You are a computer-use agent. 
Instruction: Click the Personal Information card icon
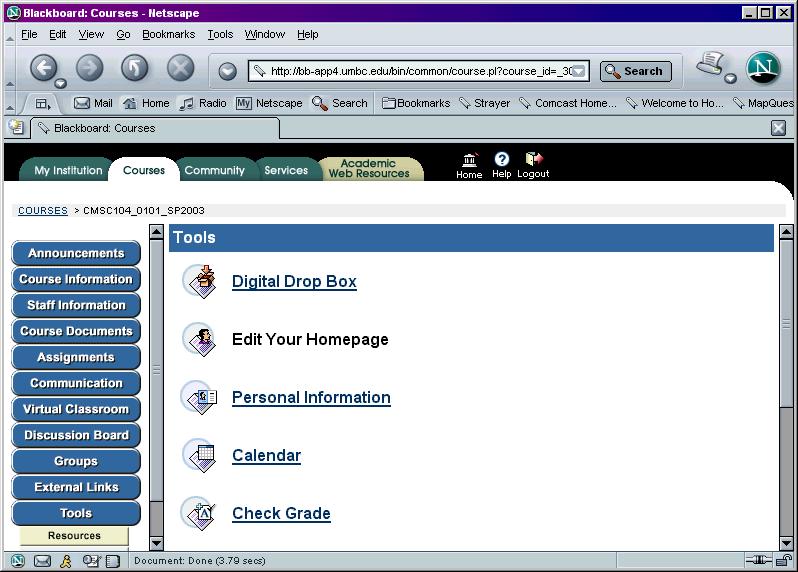pyautogui.click(x=200, y=397)
